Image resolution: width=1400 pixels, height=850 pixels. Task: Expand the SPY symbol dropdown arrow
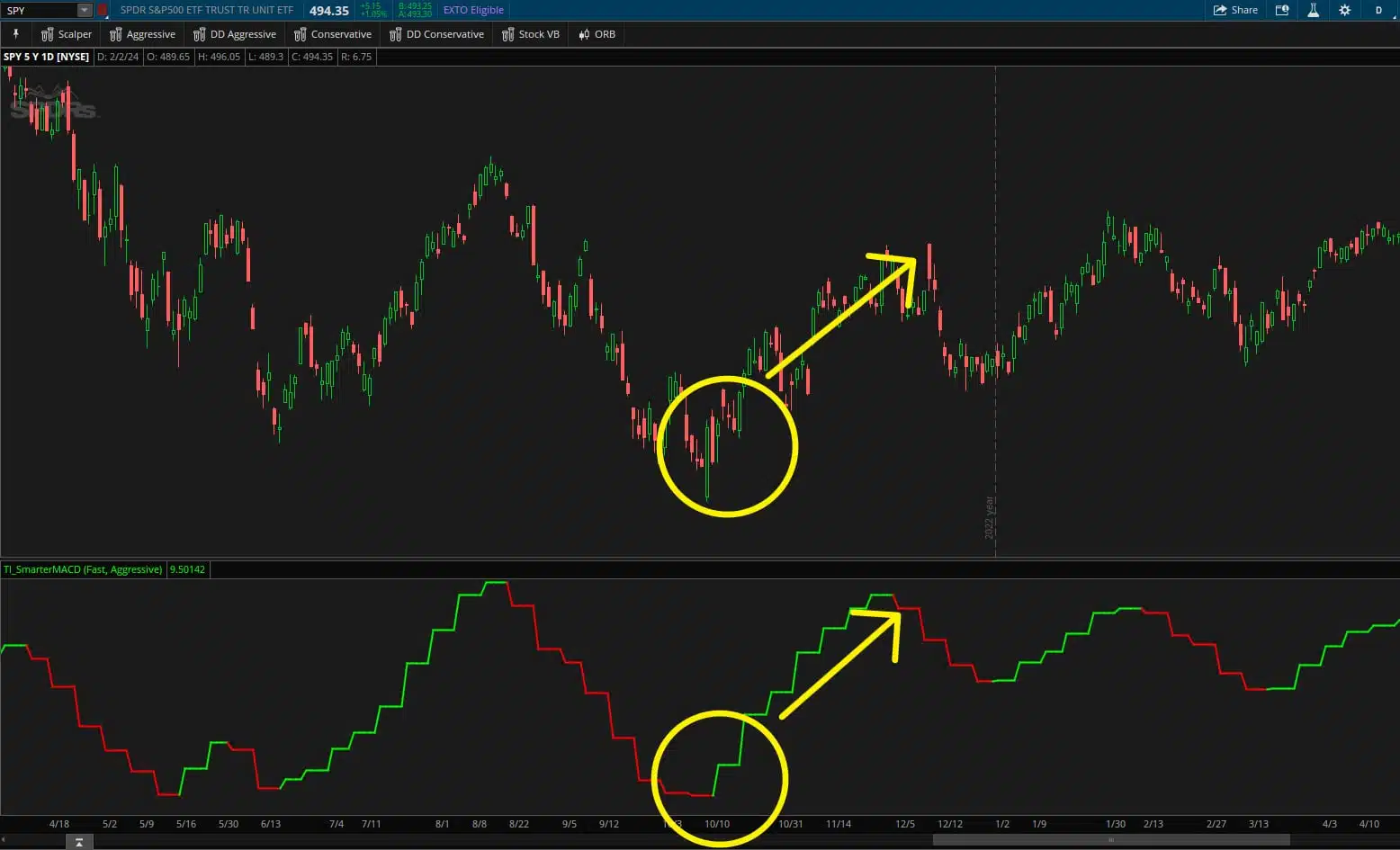[x=85, y=10]
